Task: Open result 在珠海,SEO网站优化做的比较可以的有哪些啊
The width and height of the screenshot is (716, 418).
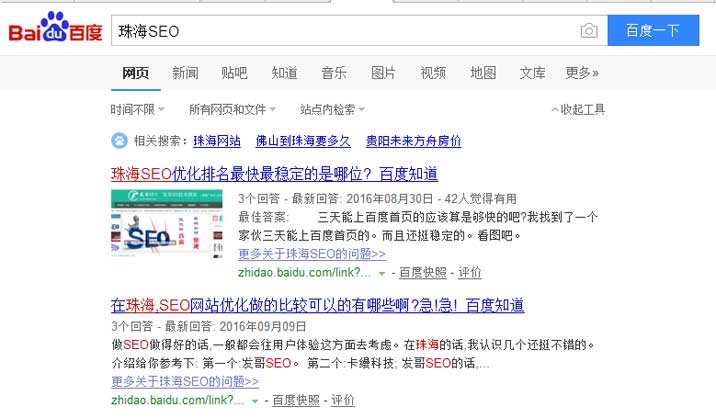Action: (x=317, y=305)
